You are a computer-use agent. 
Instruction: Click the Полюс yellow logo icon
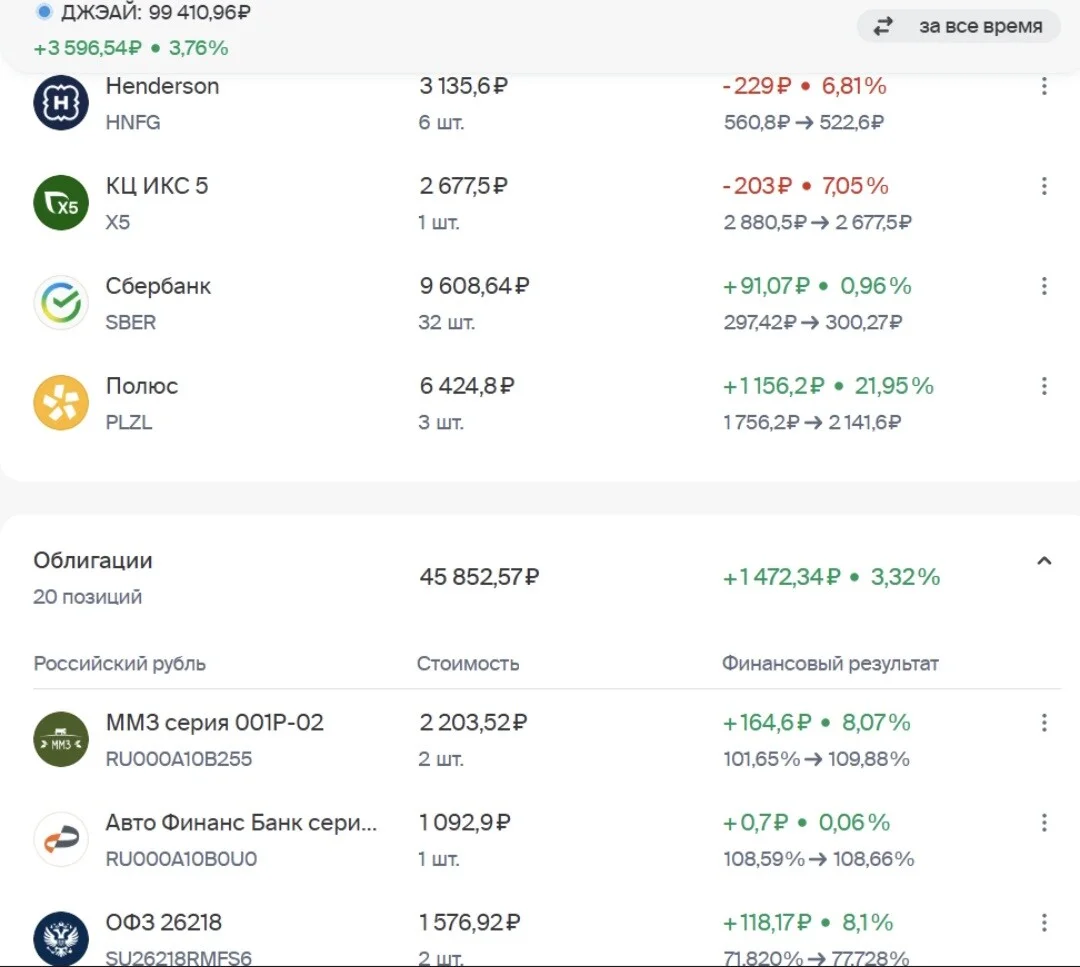click(61, 403)
